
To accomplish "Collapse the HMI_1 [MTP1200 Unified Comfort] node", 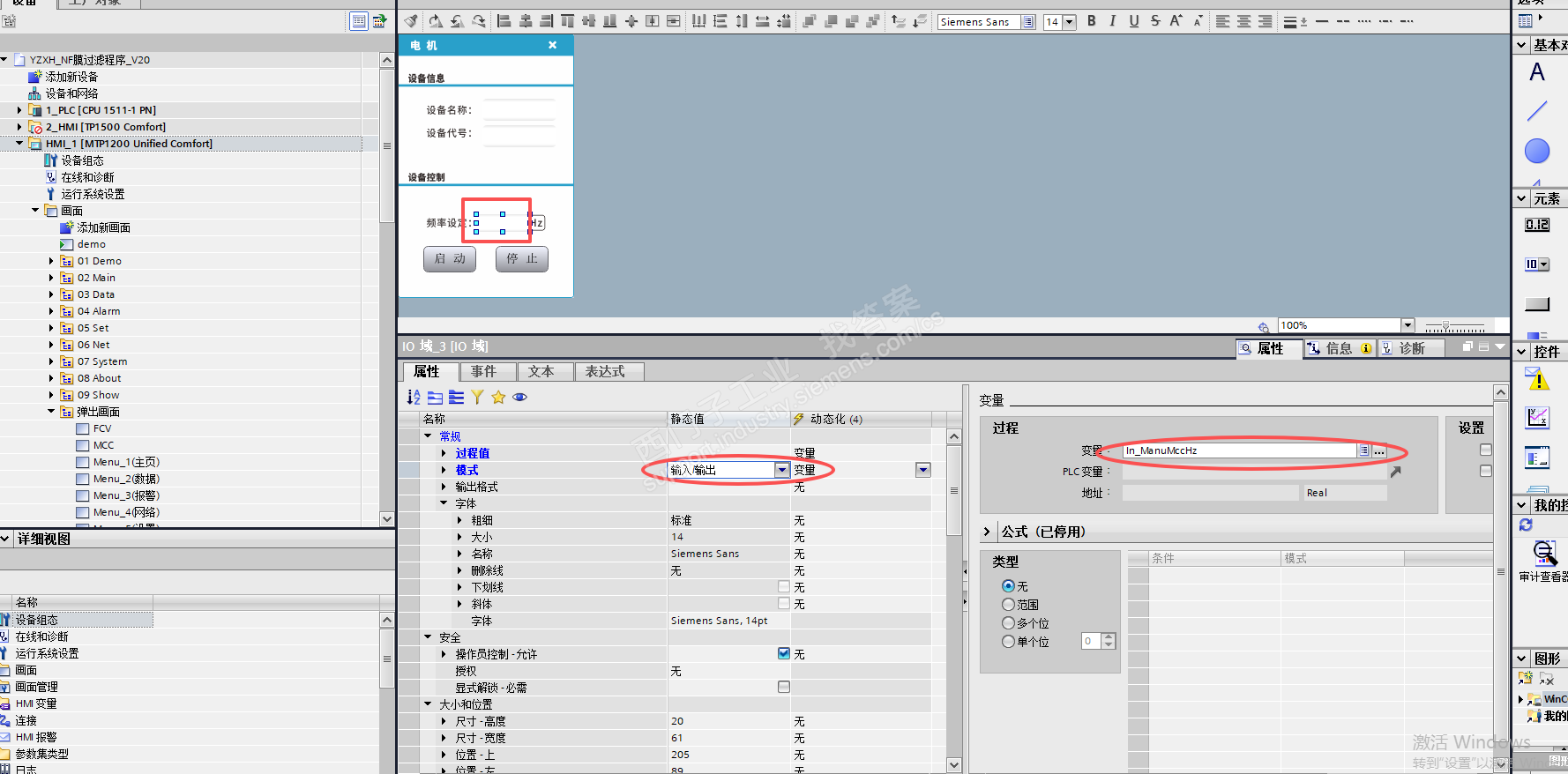I will point(19,144).
